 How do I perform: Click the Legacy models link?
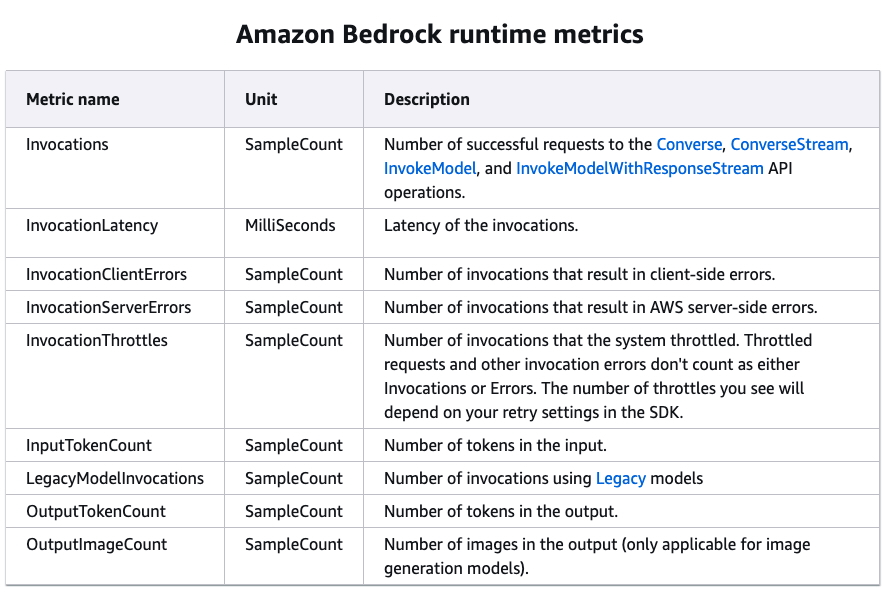pos(621,479)
